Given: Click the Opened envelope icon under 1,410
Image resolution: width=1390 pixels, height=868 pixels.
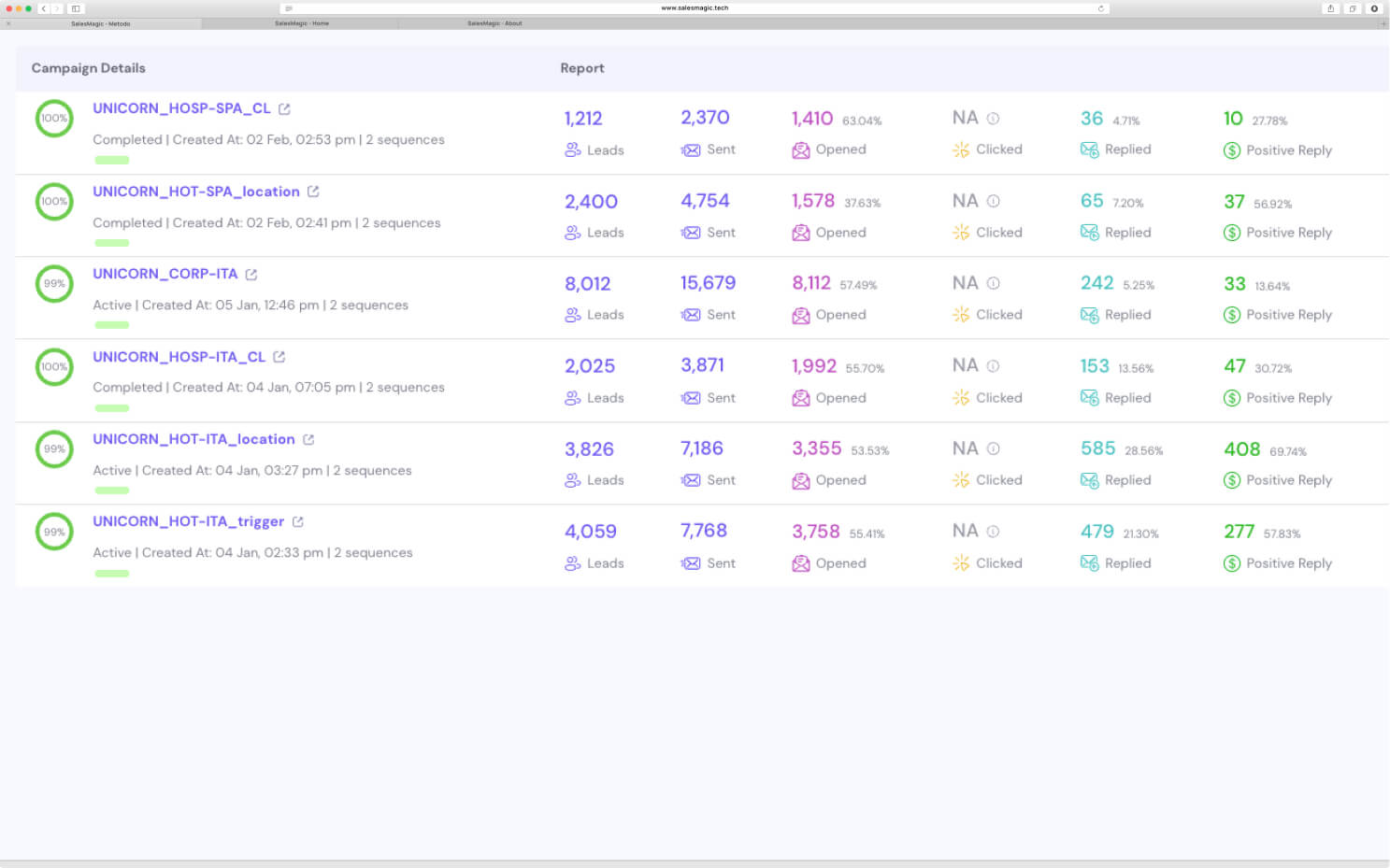Looking at the screenshot, I should pos(801,149).
